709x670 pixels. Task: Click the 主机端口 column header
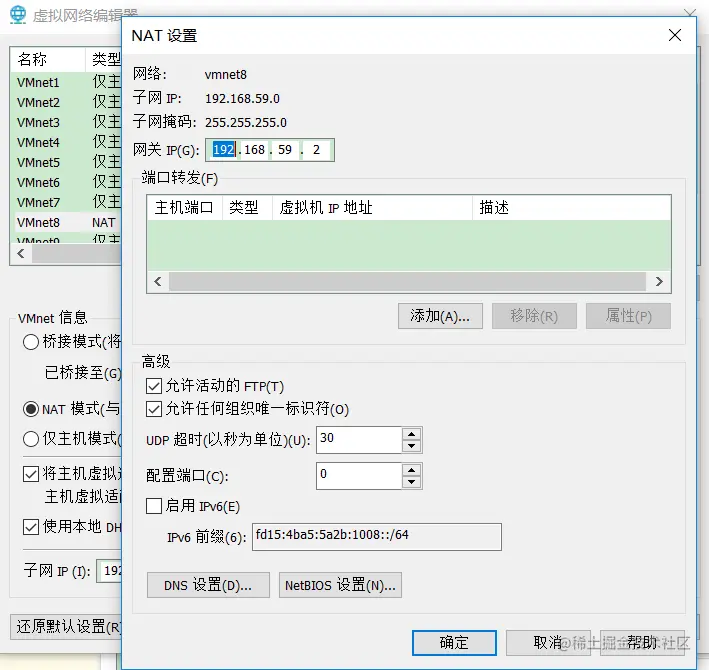point(184,208)
